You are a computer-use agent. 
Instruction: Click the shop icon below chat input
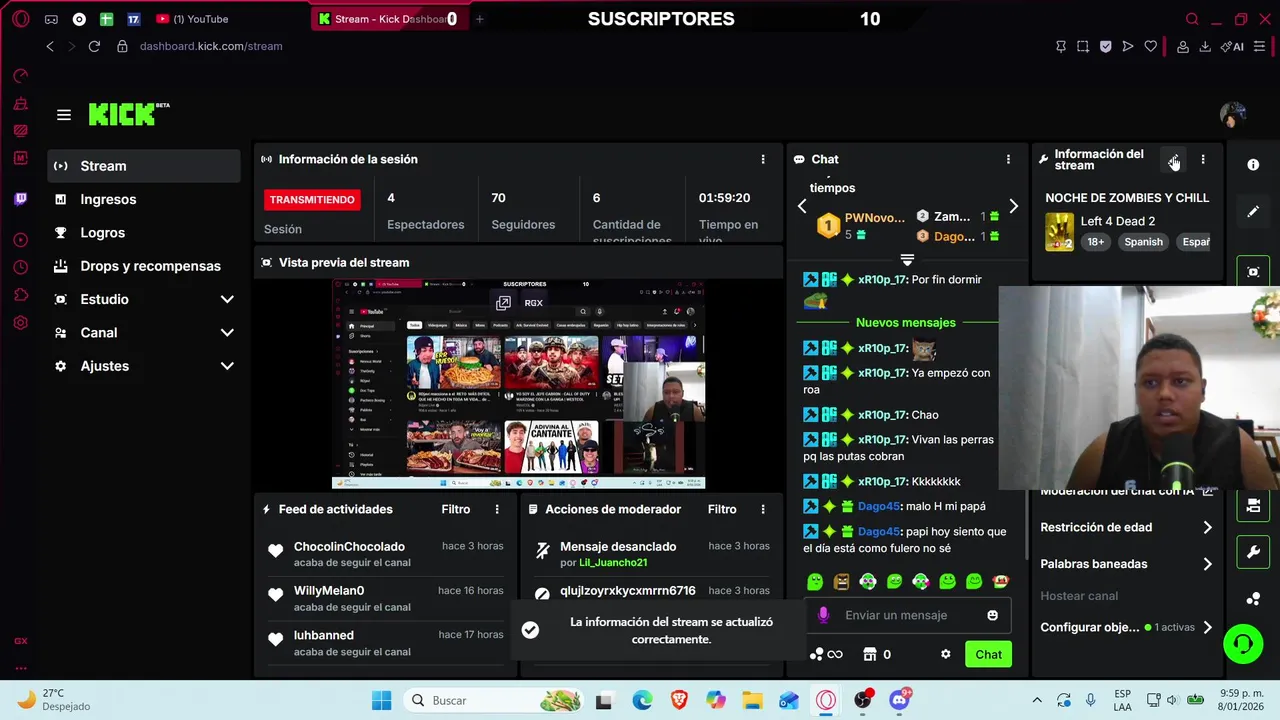[x=870, y=654]
